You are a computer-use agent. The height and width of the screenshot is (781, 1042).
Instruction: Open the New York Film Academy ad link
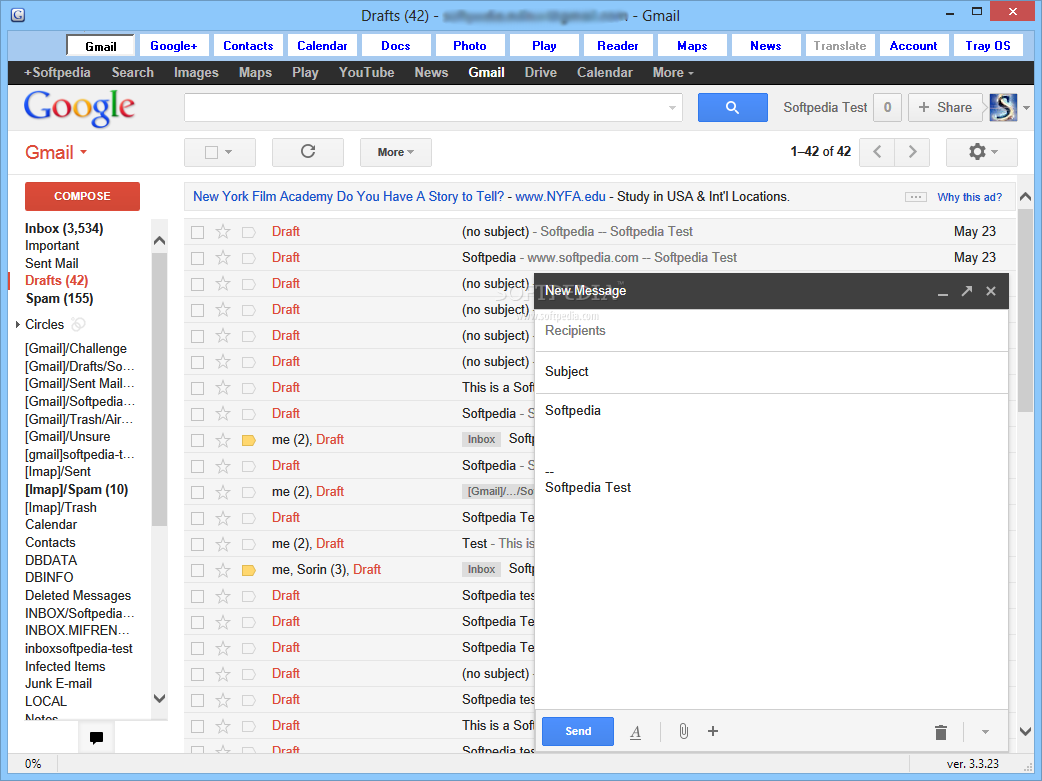tap(348, 197)
